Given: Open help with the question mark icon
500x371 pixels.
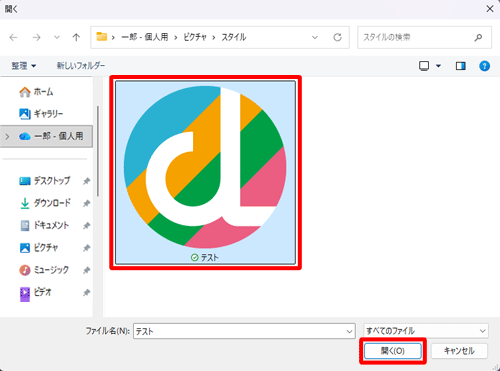Looking at the screenshot, I should coord(484,66).
